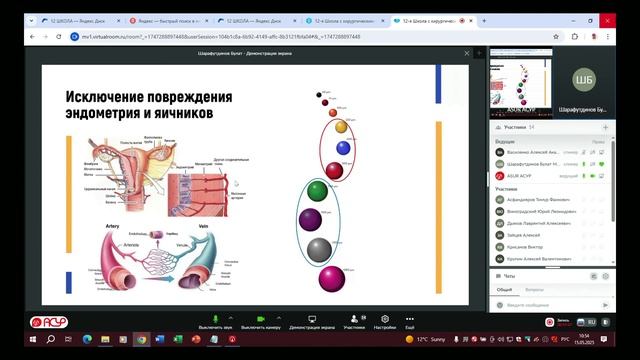Select participant Зайцев Алексей
Image resolution: width=640 pixels, height=360 pixels.
tap(550, 235)
